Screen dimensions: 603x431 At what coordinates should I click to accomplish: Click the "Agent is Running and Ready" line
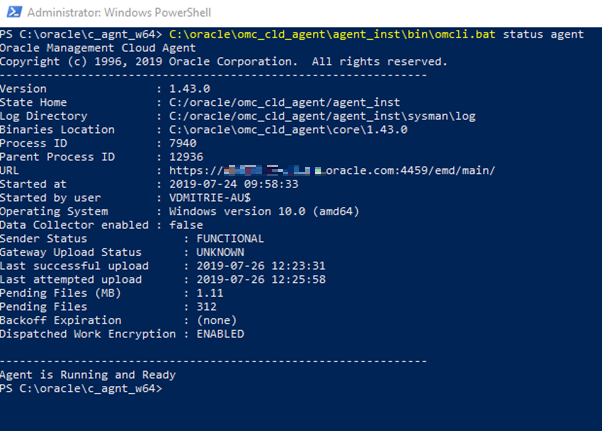88,375
